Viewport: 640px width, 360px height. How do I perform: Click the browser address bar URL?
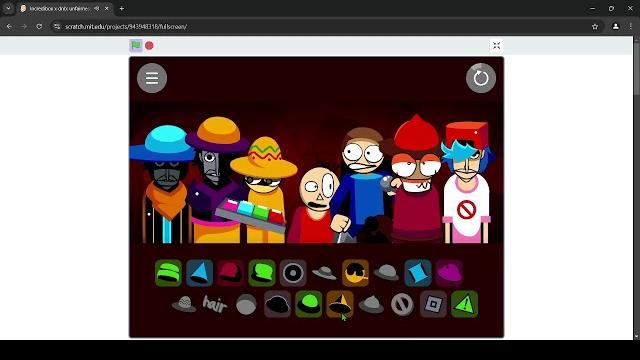(126, 27)
